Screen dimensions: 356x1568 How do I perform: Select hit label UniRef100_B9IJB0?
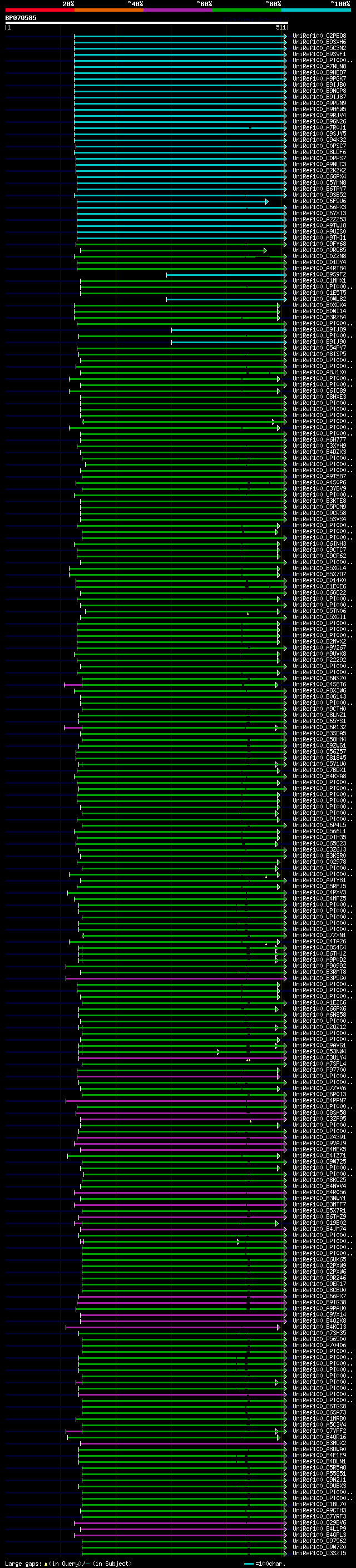pos(319,85)
